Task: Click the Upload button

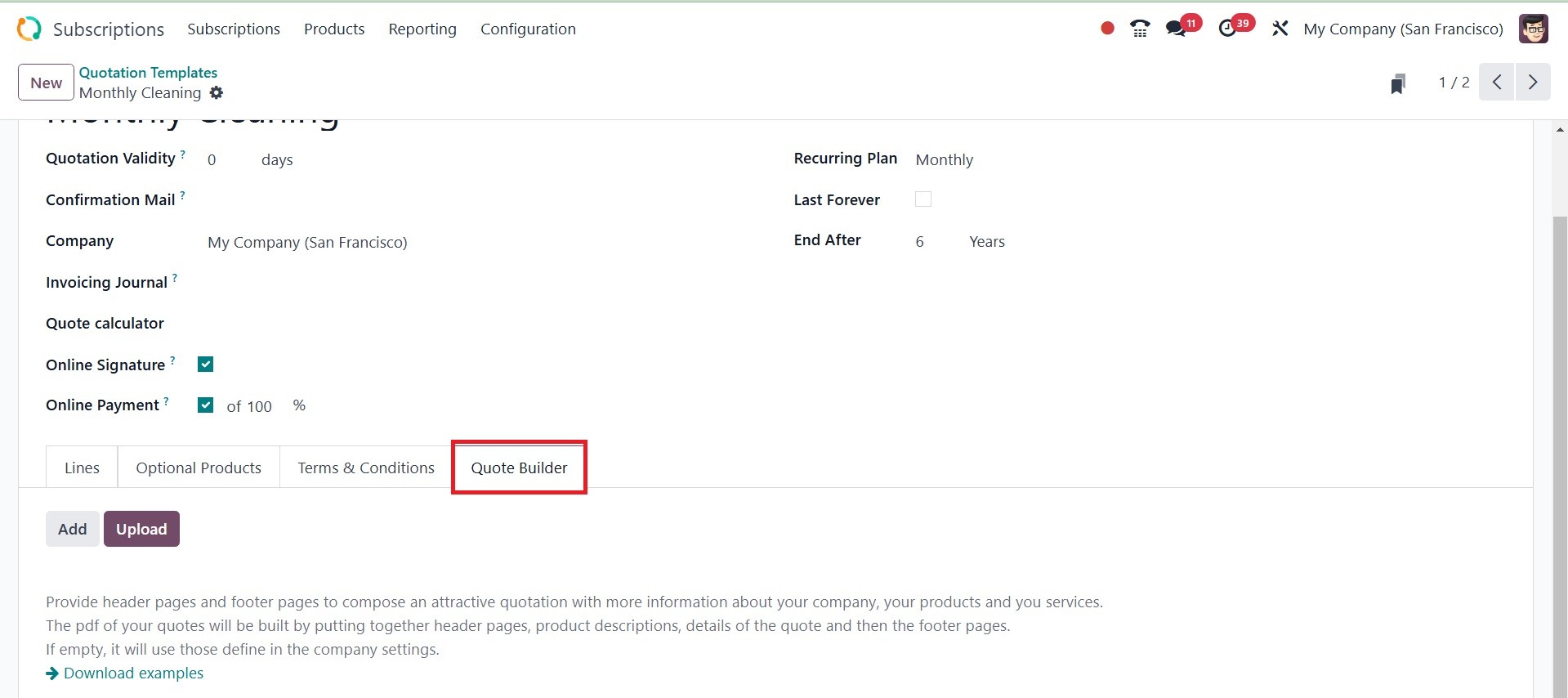Action: (141, 529)
